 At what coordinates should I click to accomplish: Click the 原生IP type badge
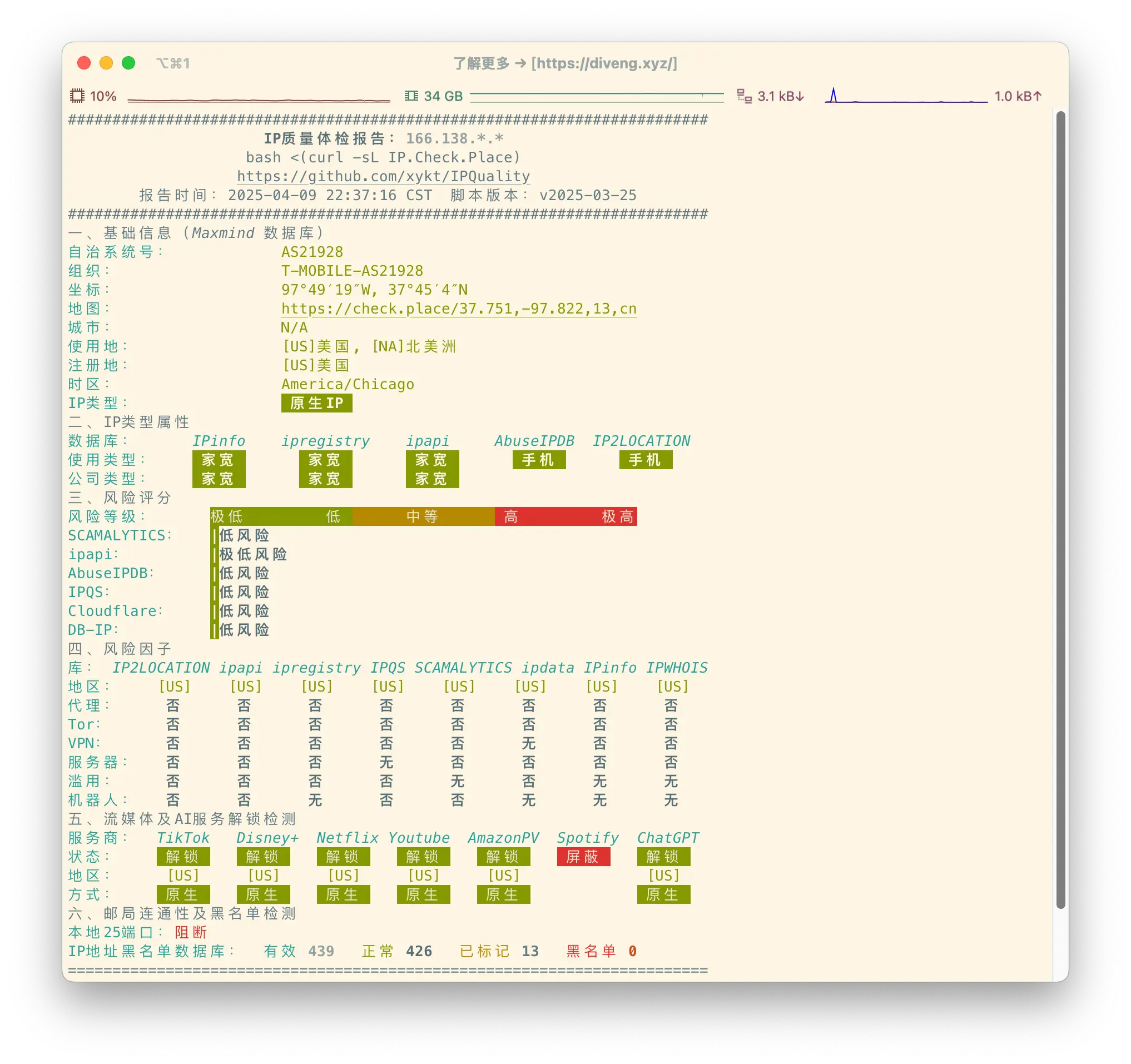point(317,403)
